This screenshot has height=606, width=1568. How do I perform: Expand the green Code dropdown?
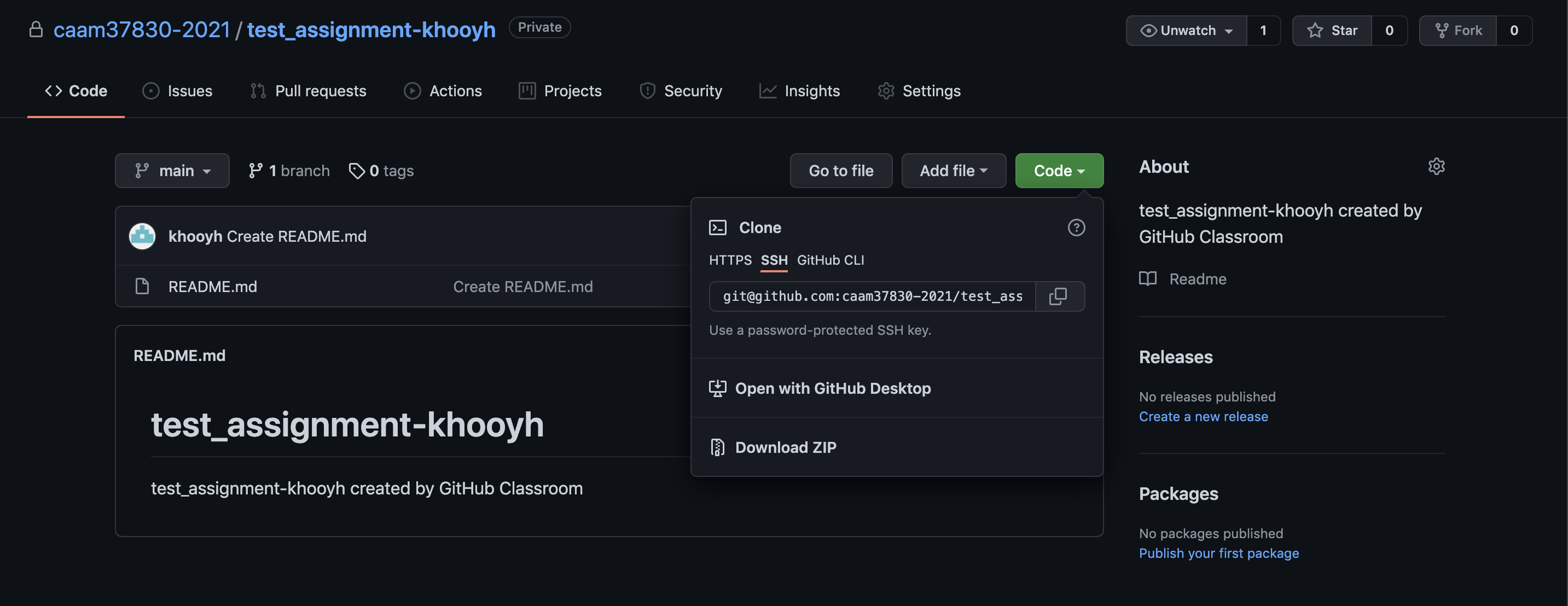(x=1059, y=170)
